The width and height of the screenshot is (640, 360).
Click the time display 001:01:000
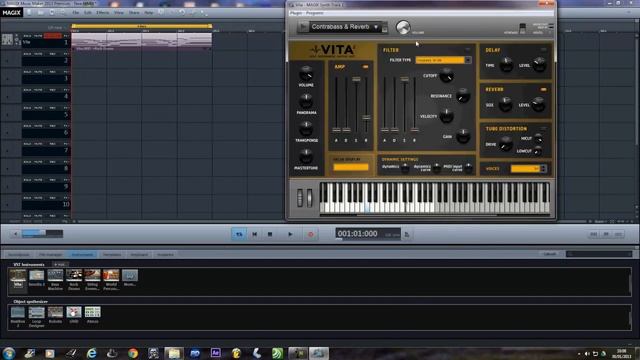click(358, 233)
